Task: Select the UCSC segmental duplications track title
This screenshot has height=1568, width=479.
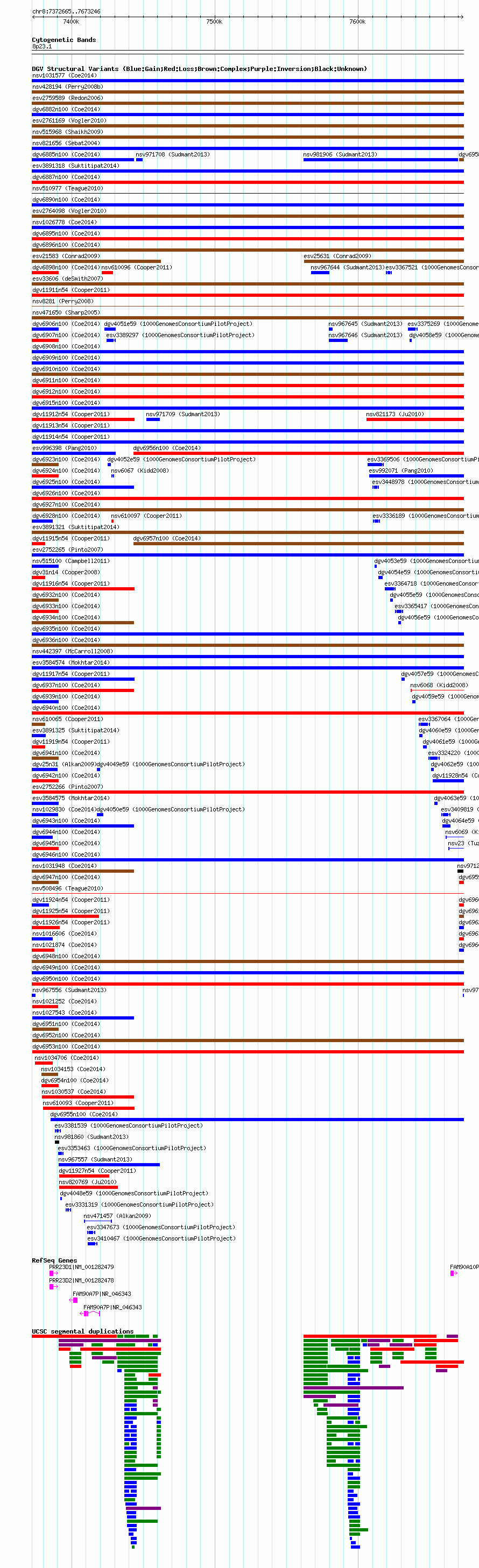Action: click(83, 1332)
